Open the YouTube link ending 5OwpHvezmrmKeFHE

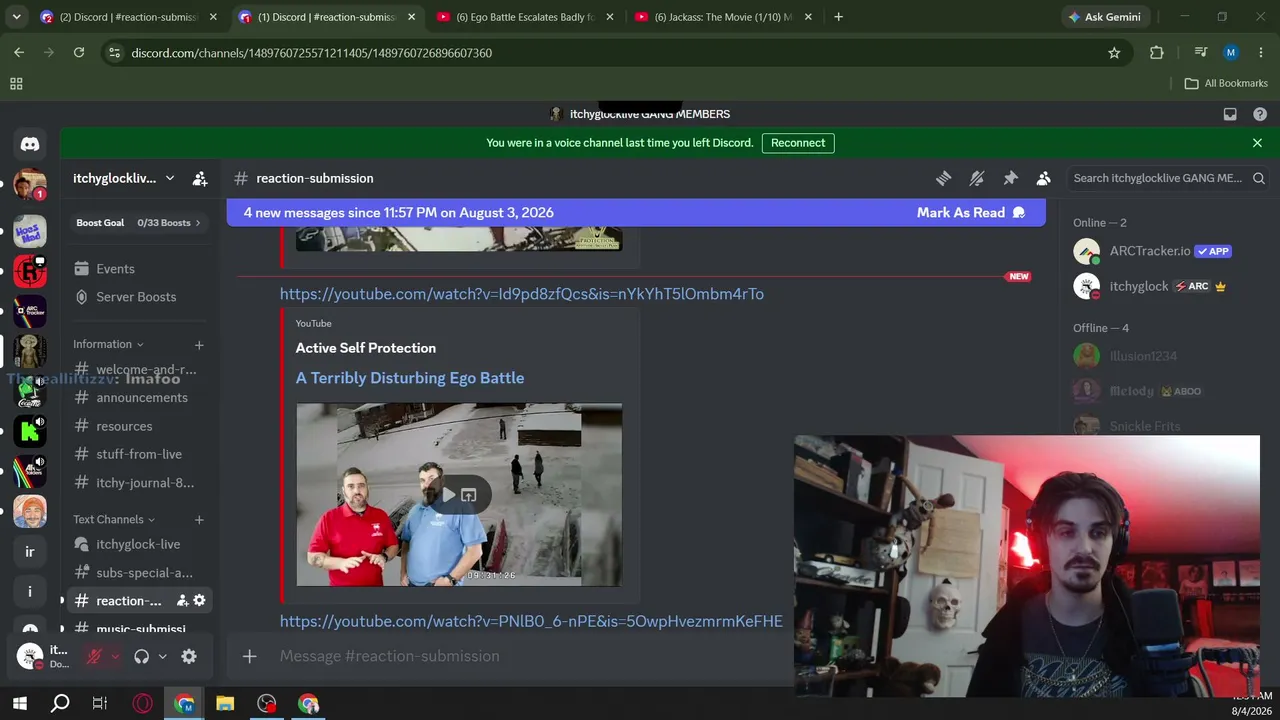(x=531, y=621)
